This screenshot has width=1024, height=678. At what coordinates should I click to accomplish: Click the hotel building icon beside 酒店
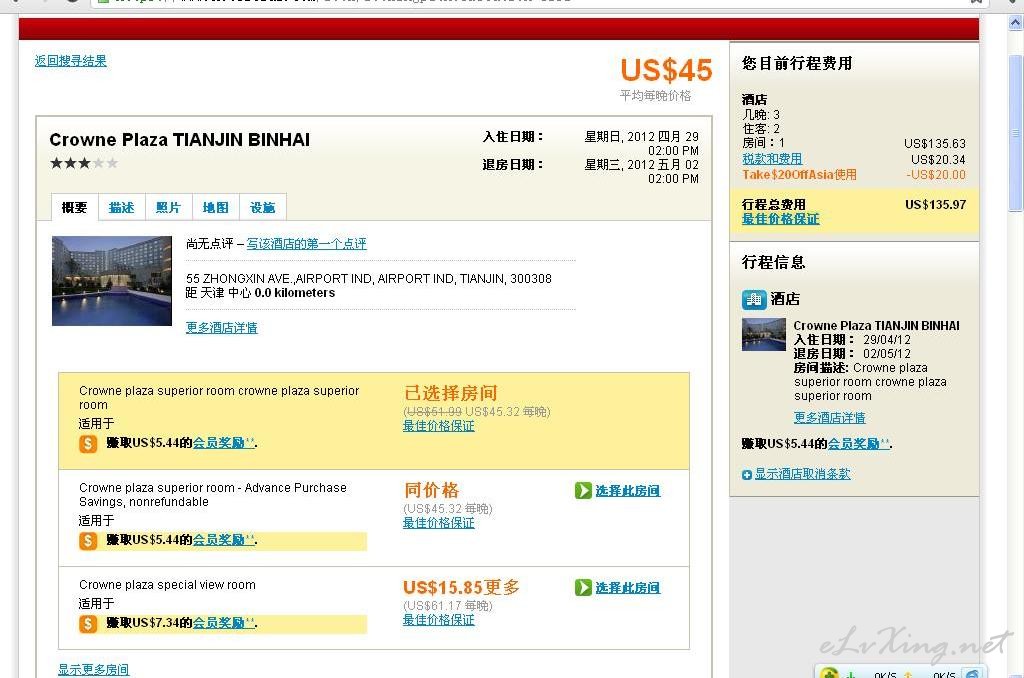pyautogui.click(x=754, y=299)
